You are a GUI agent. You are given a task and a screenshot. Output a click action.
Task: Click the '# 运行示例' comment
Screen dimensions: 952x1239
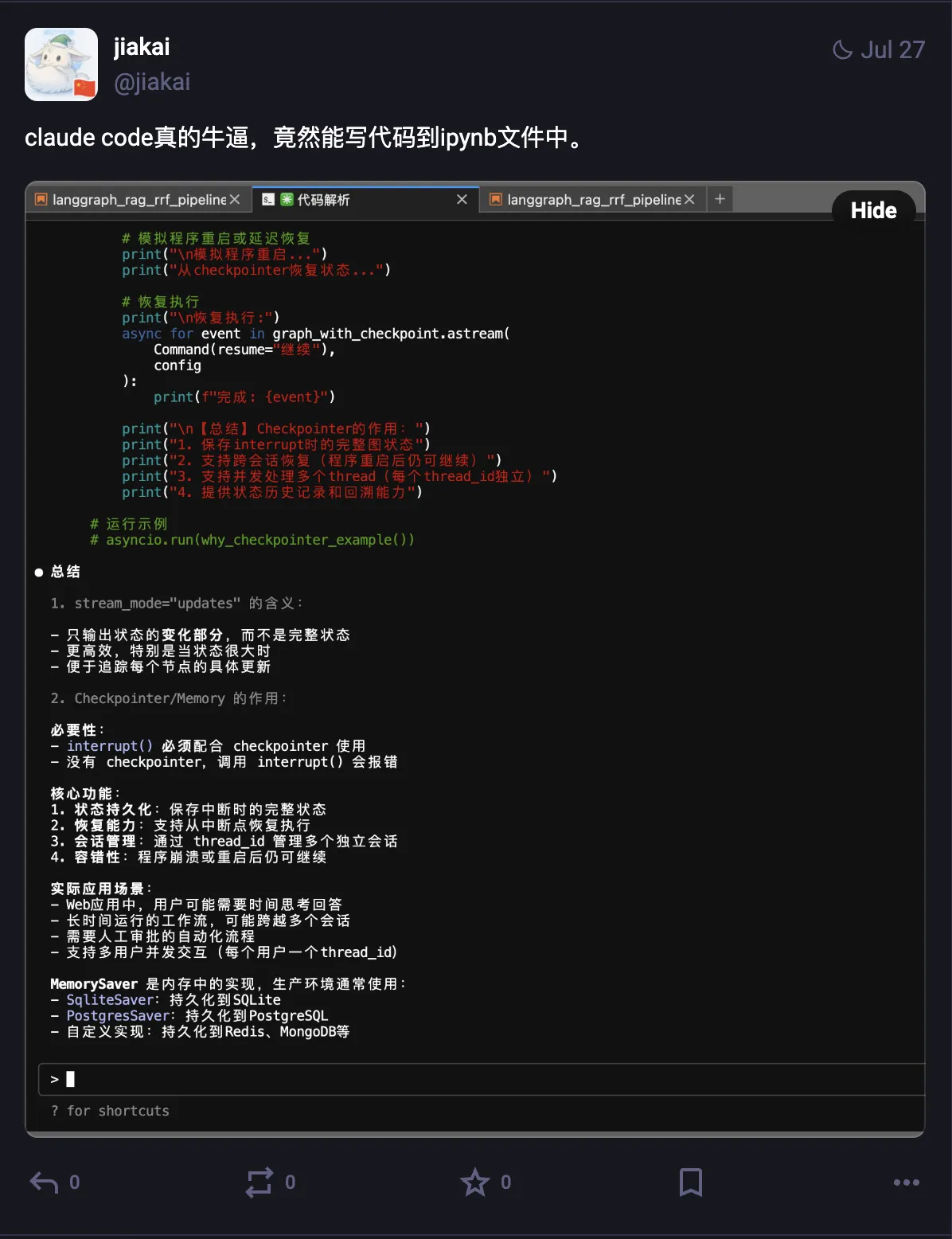(x=129, y=524)
